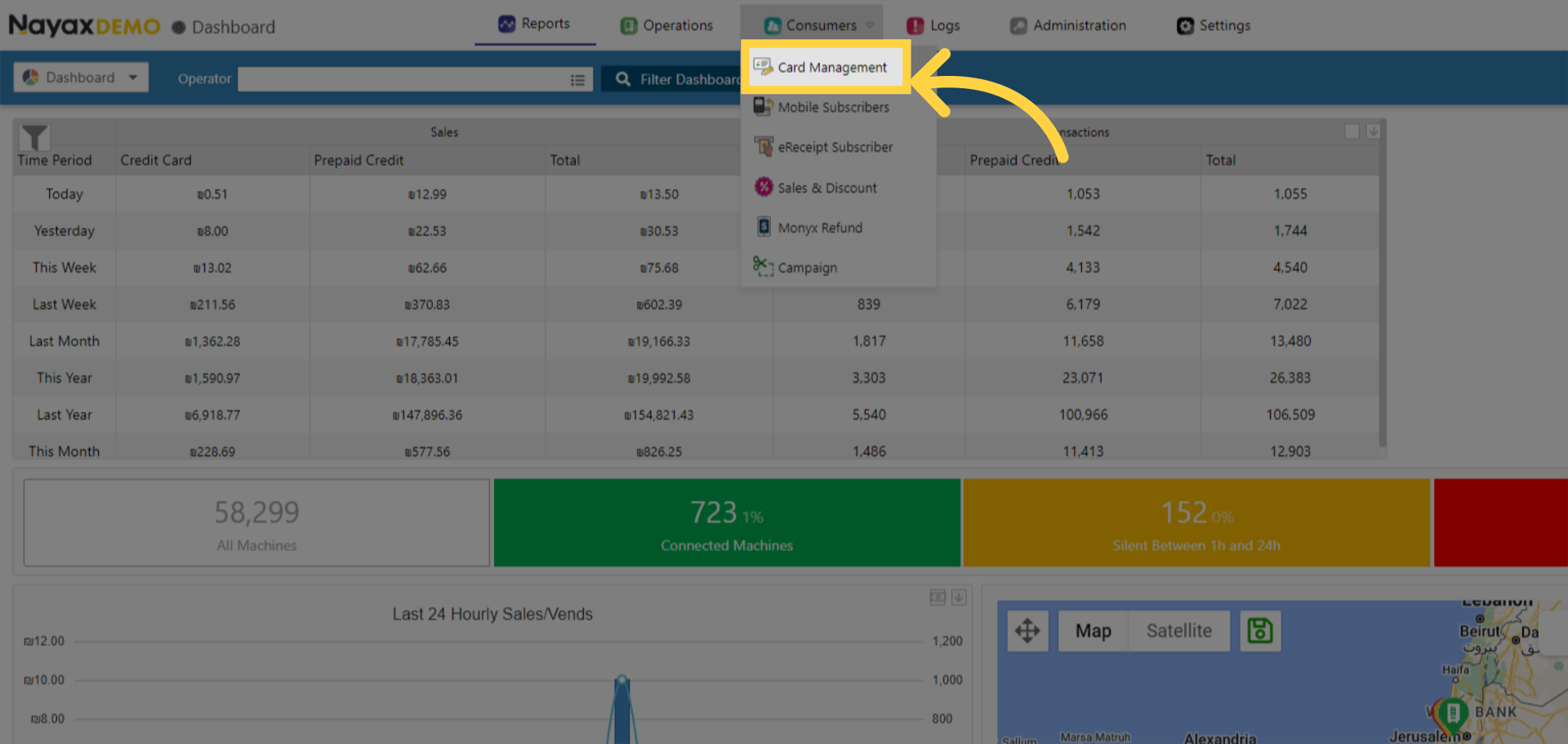Image resolution: width=1568 pixels, height=744 pixels.
Task: Click the red Logs icon
Action: click(x=915, y=26)
